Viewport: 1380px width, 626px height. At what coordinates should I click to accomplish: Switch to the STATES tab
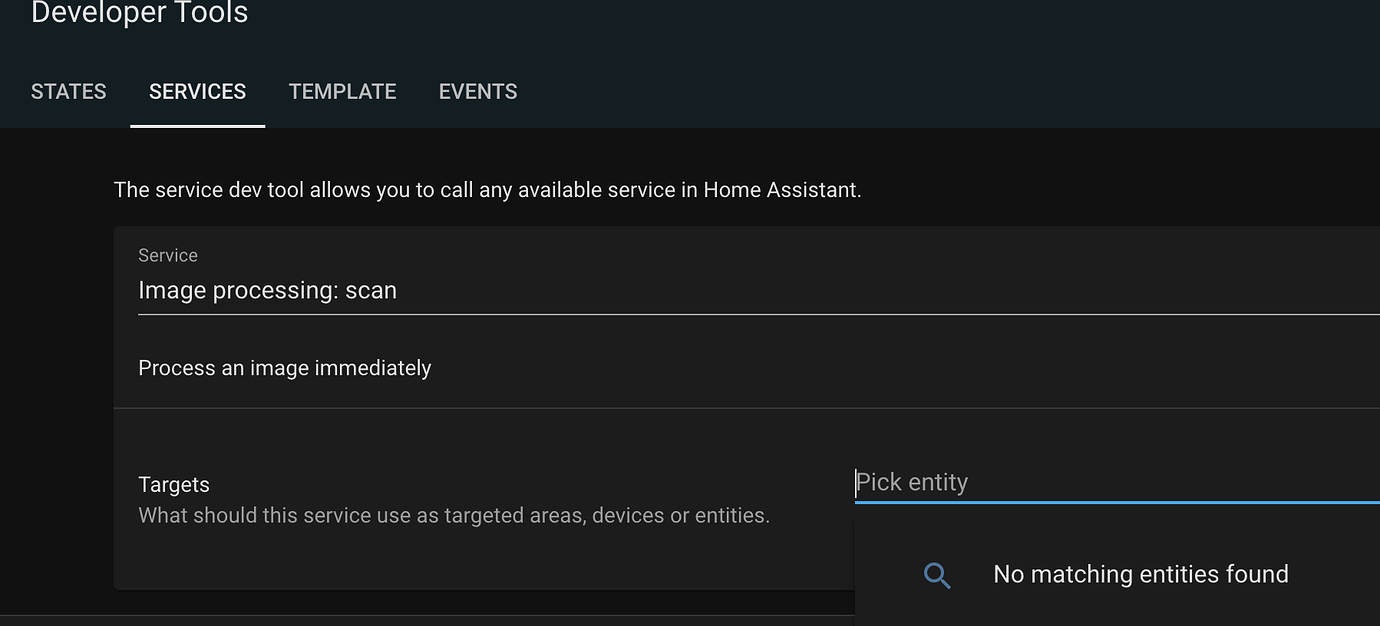click(x=68, y=92)
